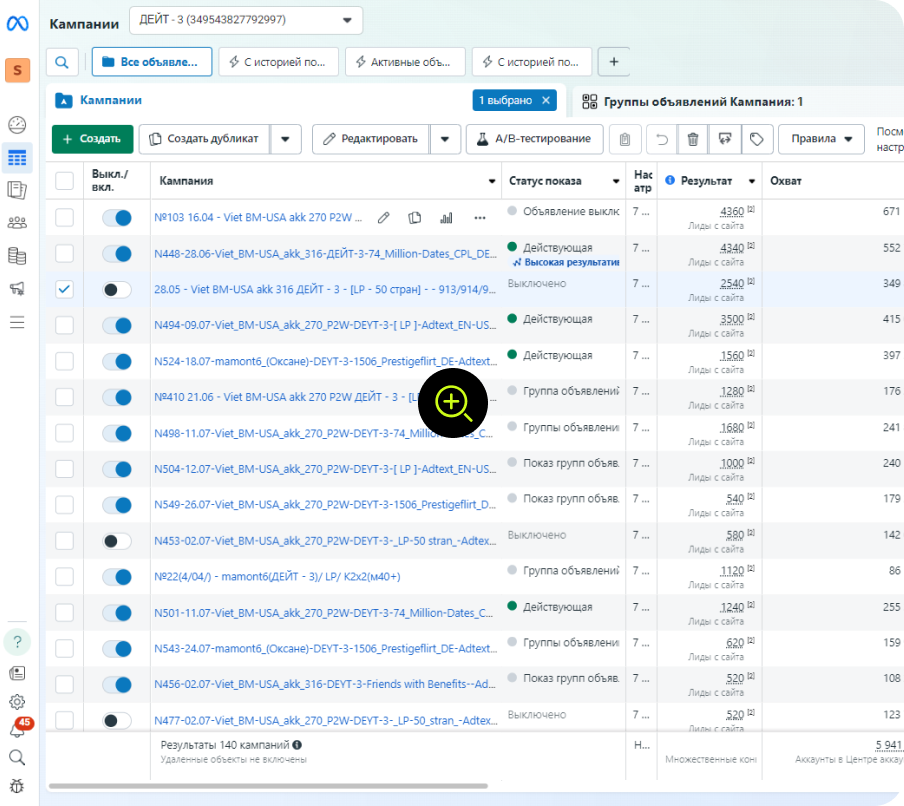Open the news feed icon in sidebar
904x806 pixels.
click(17, 673)
